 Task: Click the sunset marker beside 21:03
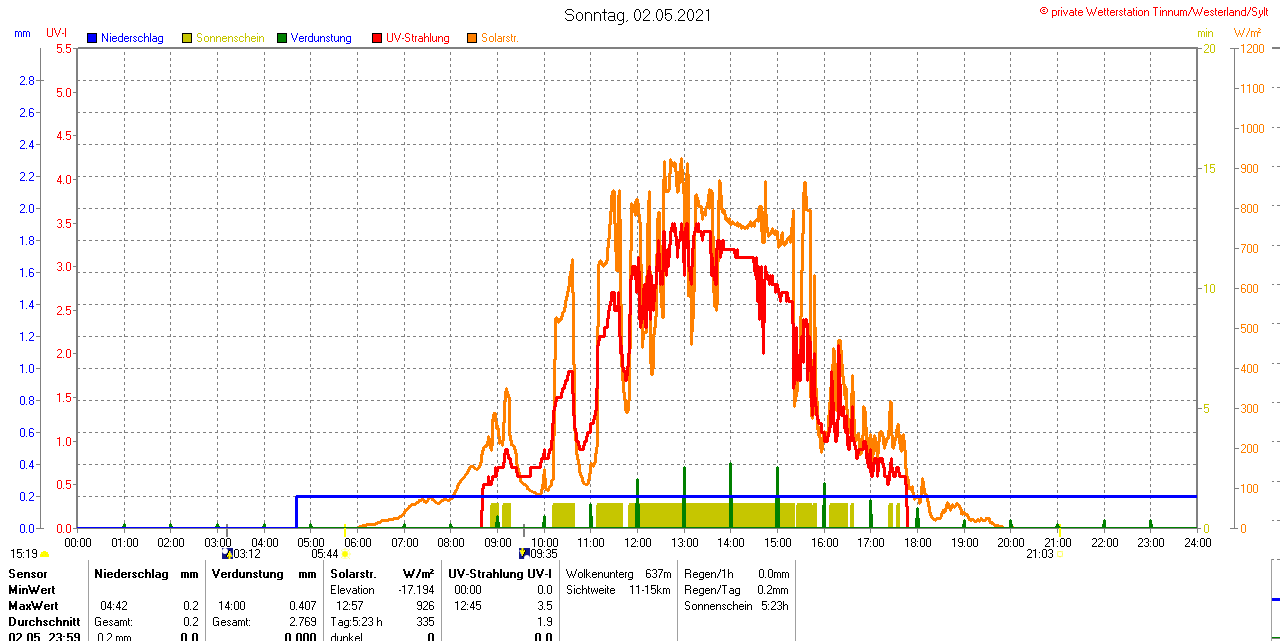[1060, 553]
